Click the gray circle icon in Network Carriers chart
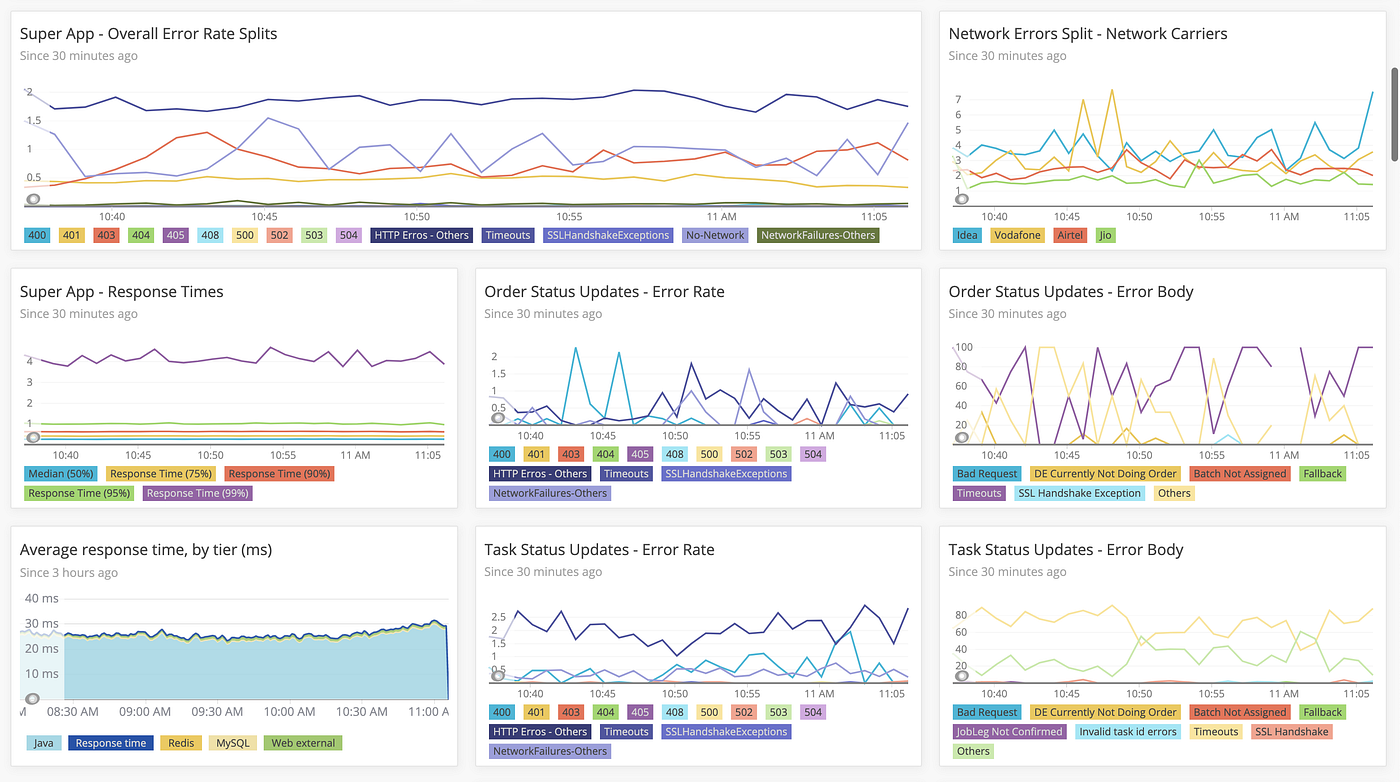1400x782 pixels. pos(962,199)
